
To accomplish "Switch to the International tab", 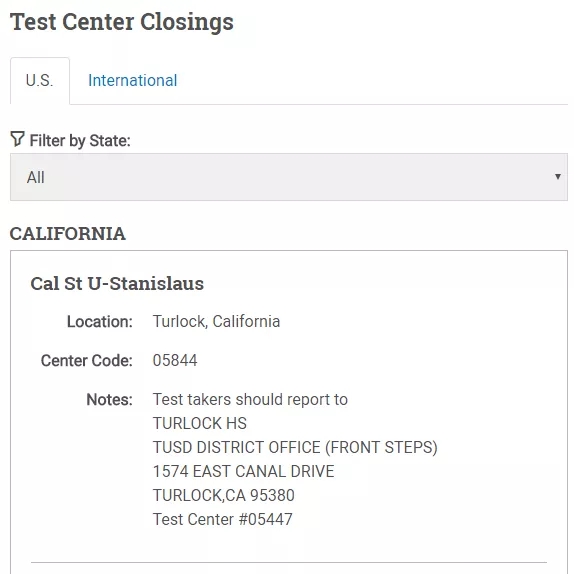I will coord(133,81).
